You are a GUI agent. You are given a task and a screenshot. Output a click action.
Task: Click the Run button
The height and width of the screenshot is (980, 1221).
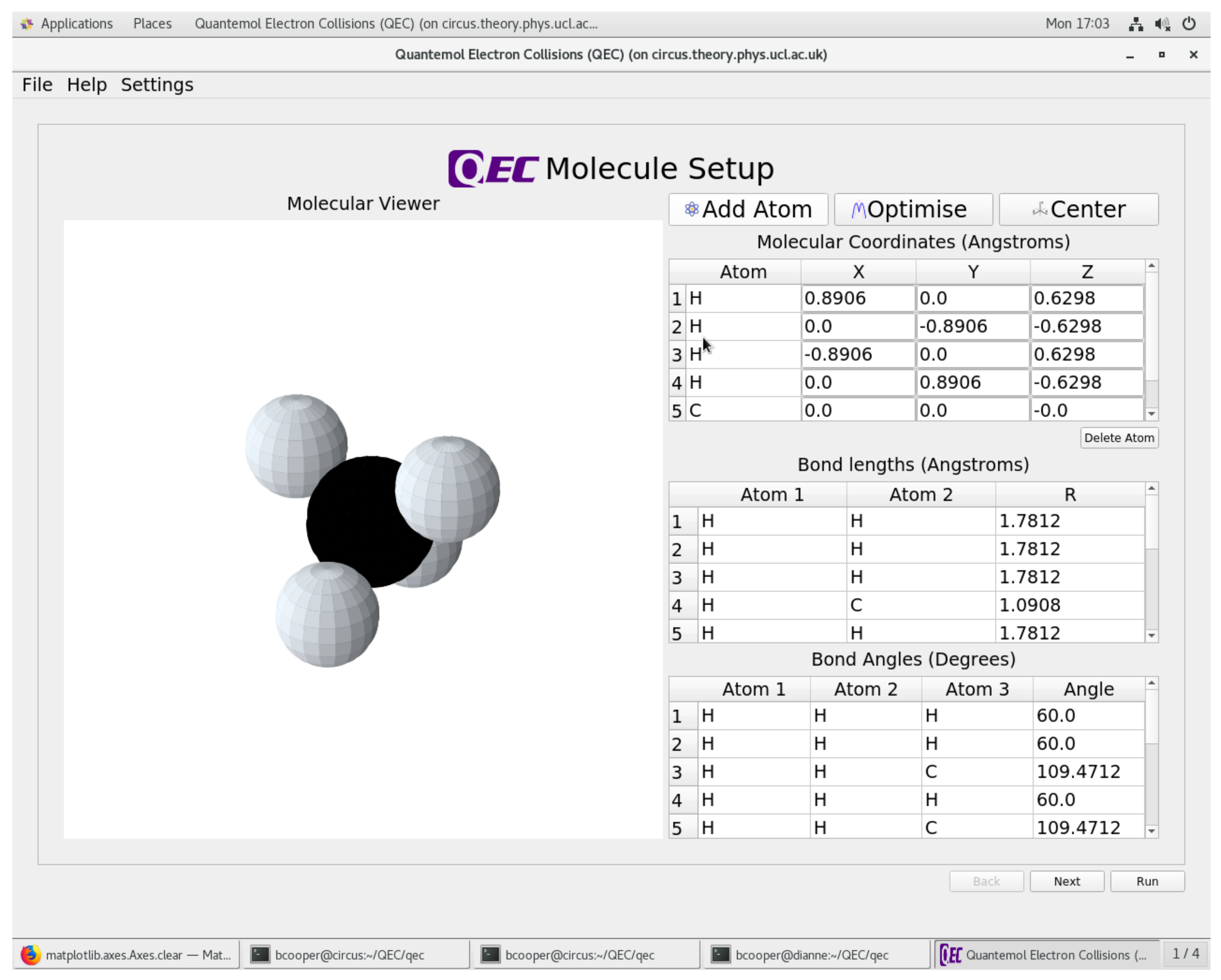(x=1147, y=881)
